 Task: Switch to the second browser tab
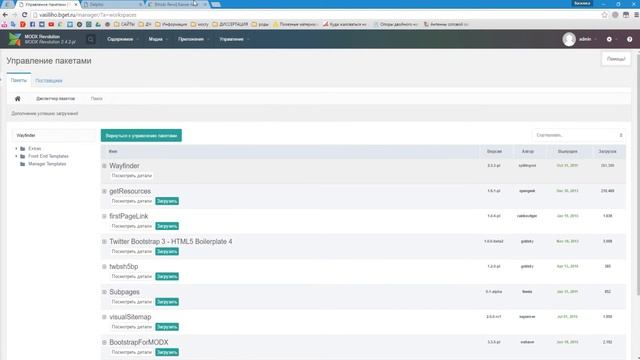(112, 4)
